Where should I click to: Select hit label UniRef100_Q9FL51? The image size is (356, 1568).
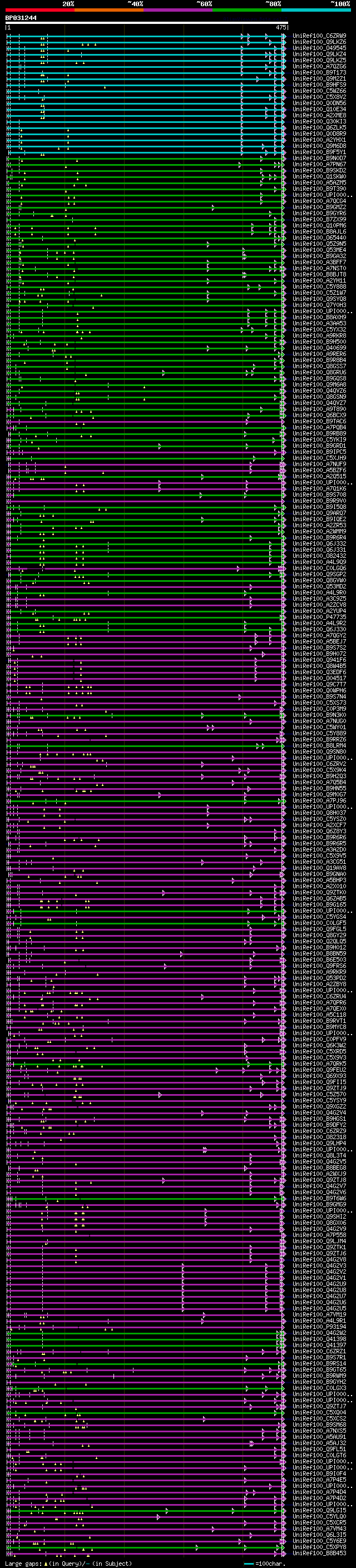point(319,1449)
